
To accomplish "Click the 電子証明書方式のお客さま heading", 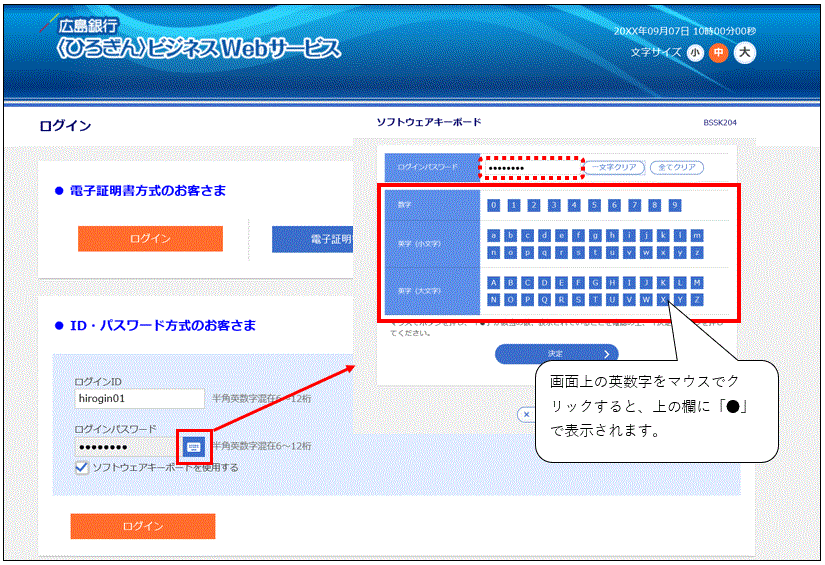I will coord(148,190).
